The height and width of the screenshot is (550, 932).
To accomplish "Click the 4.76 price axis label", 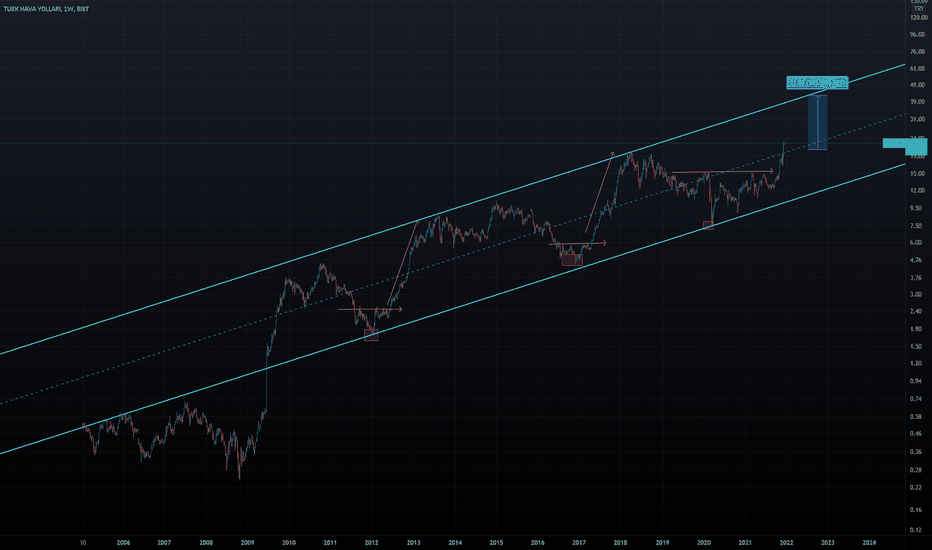I will [917, 260].
